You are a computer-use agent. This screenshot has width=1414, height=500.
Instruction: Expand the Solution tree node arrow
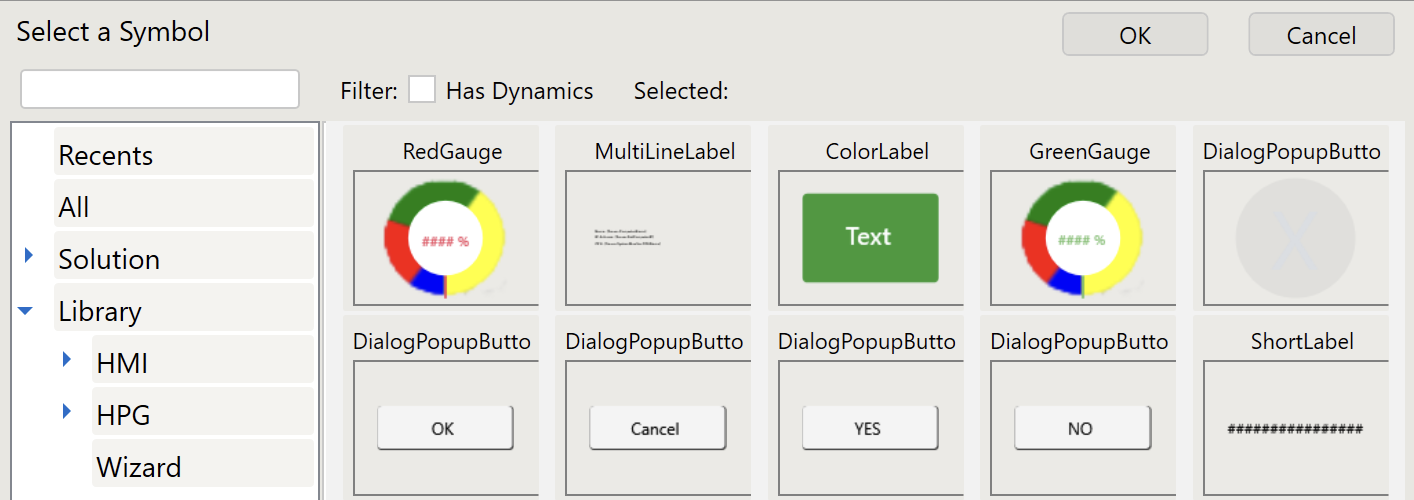(x=29, y=257)
